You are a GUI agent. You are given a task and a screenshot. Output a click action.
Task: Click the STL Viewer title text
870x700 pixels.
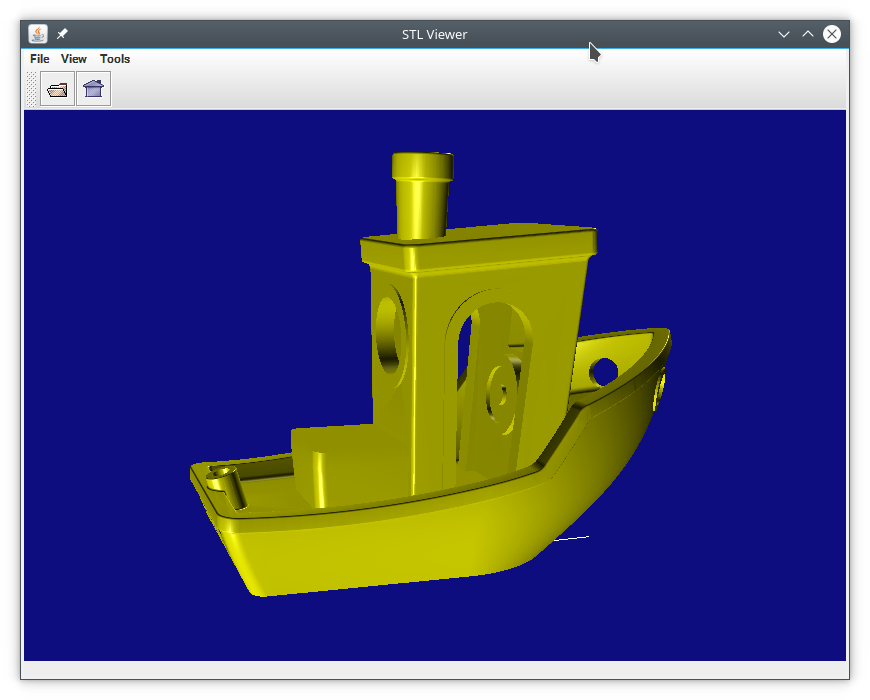click(x=434, y=34)
